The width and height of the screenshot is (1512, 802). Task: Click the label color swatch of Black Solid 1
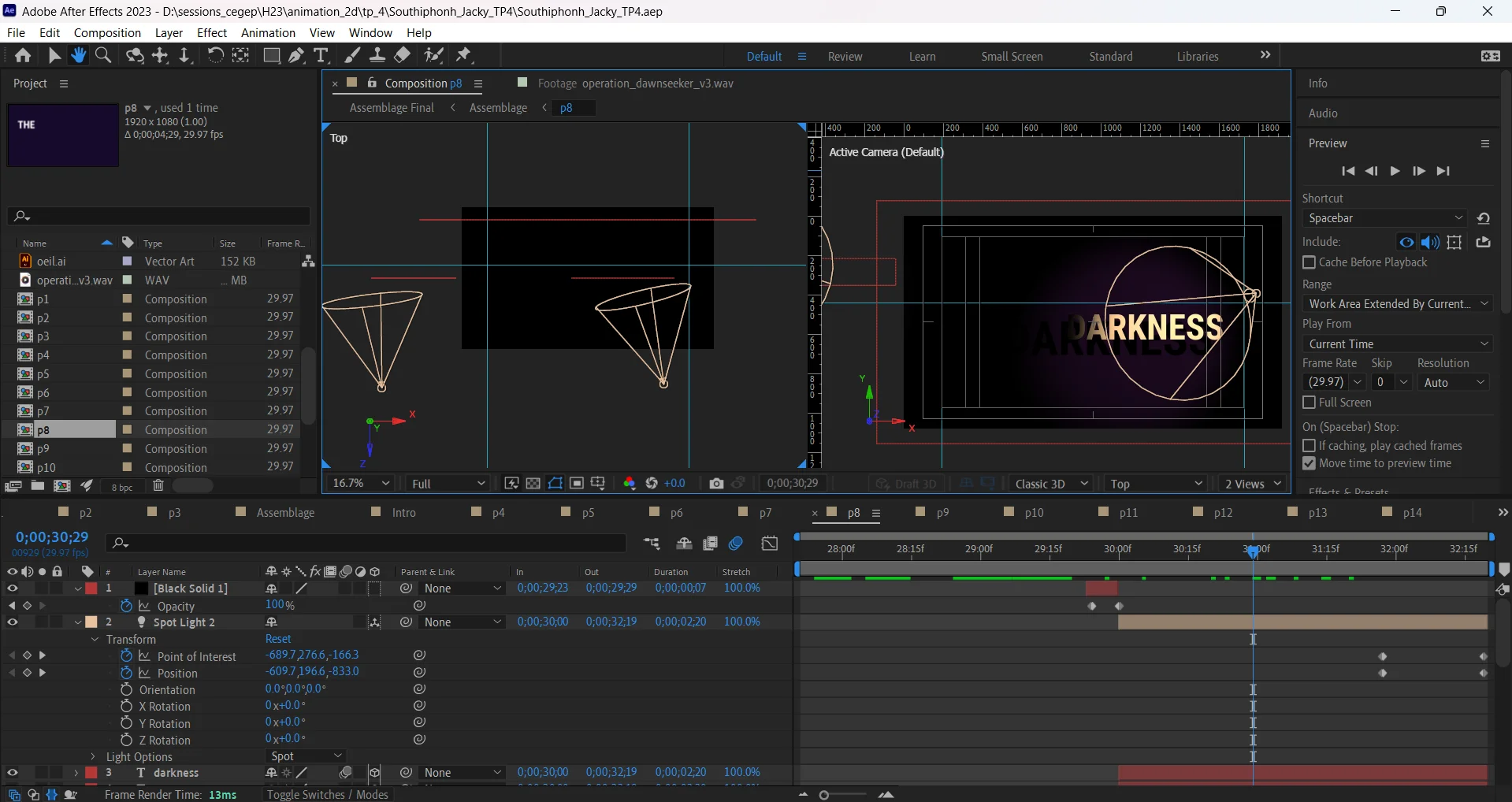pos(91,589)
